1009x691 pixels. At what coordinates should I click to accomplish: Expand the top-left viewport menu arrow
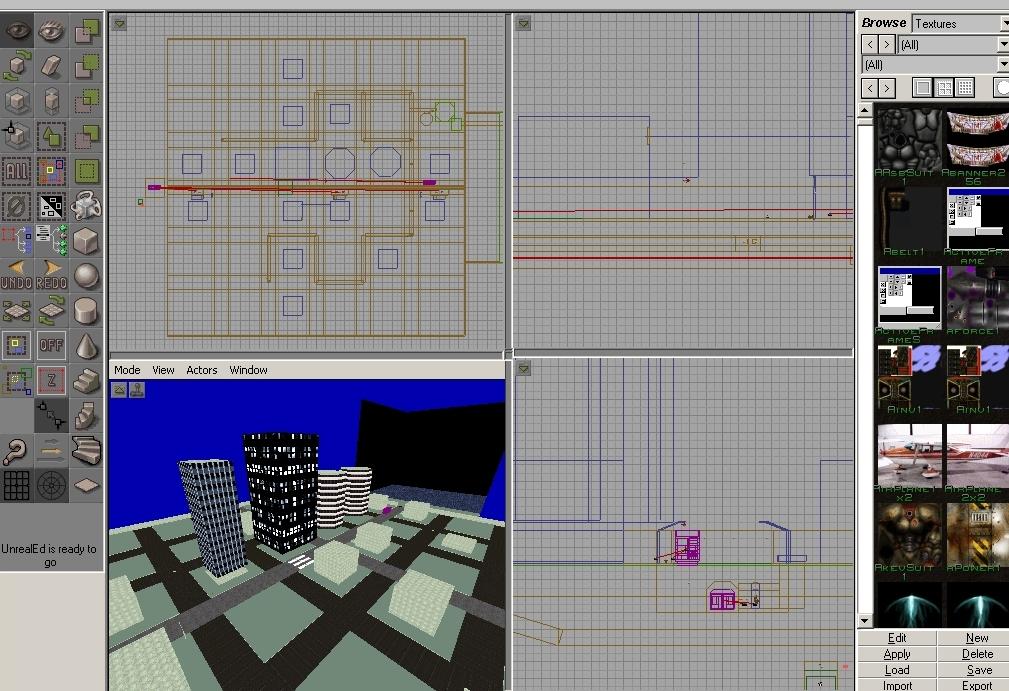pos(119,23)
